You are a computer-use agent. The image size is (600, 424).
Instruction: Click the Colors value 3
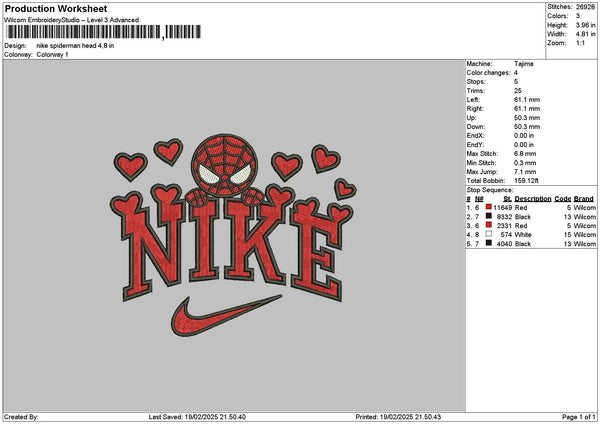point(578,16)
